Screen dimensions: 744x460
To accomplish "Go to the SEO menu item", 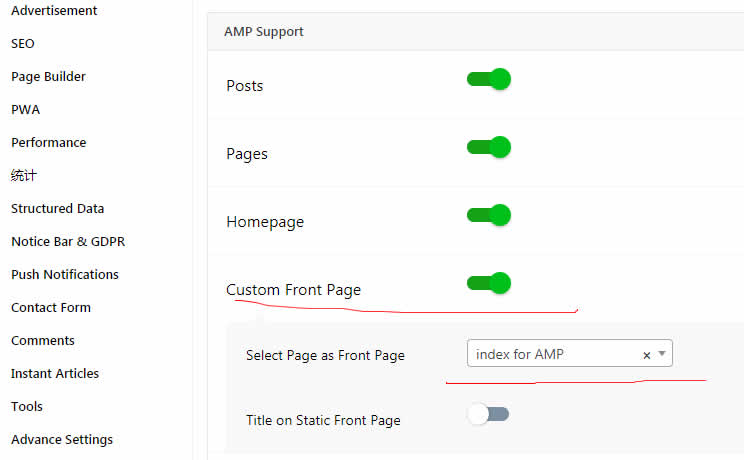I will [x=23, y=44].
